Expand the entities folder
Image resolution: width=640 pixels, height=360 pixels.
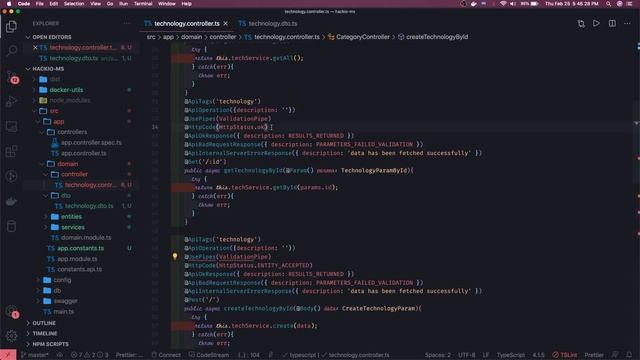(71, 217)
